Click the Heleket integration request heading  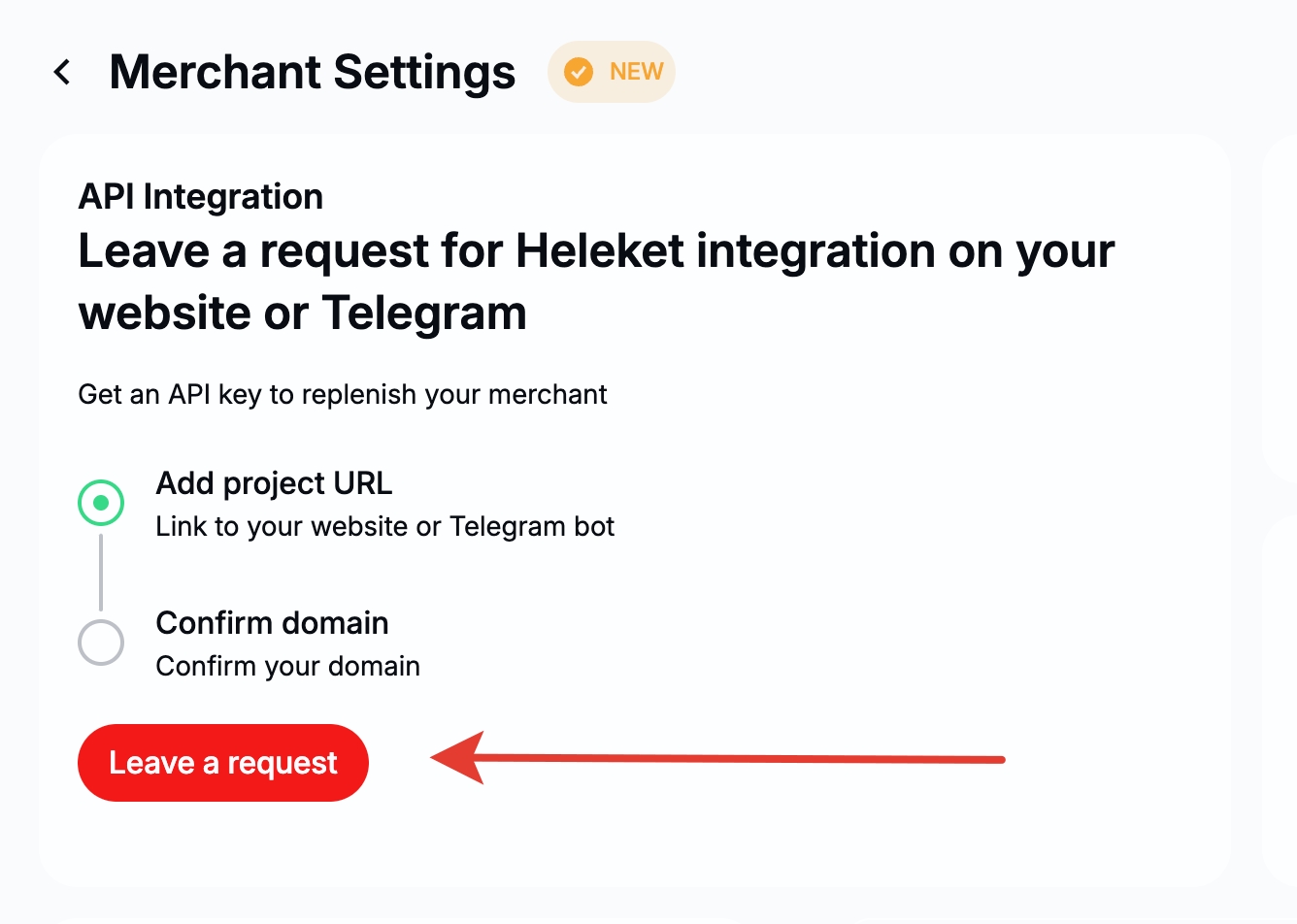tap(595, 281)
